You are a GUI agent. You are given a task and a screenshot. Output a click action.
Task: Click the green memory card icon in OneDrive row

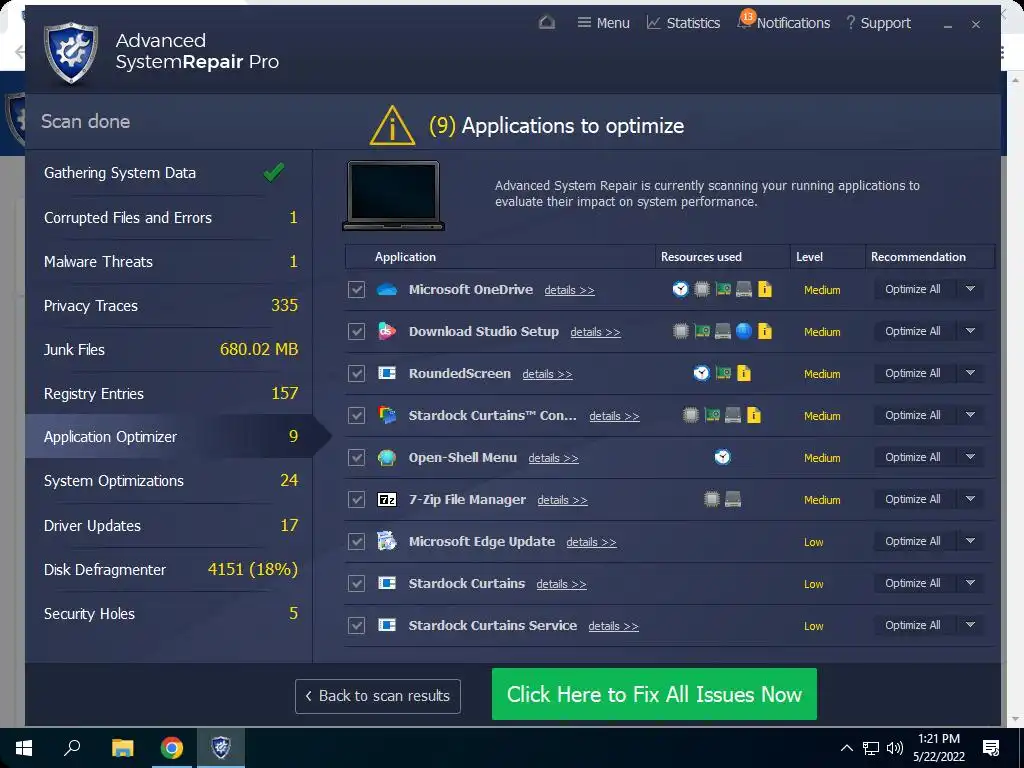coord(722,289)
